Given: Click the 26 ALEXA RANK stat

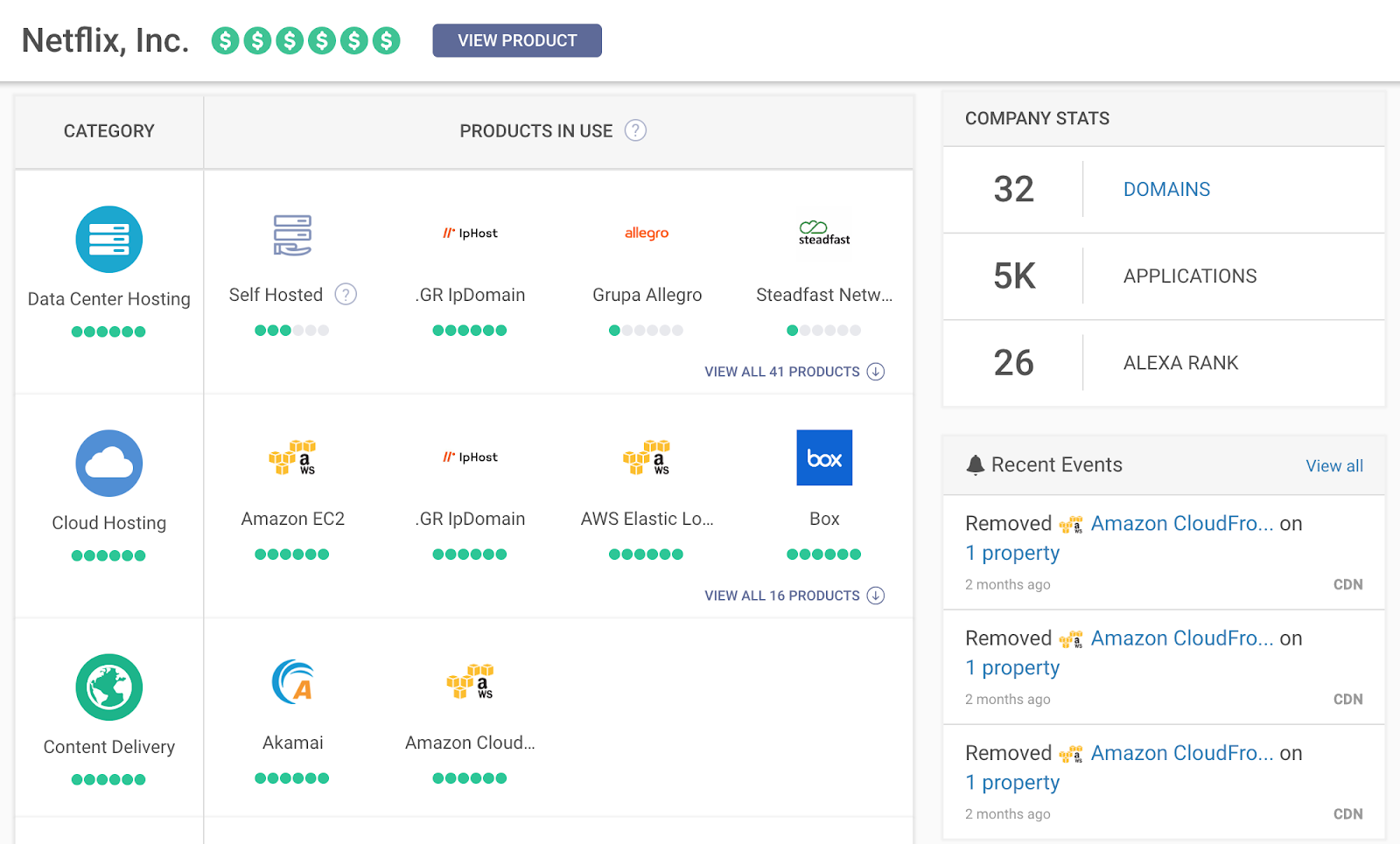Looking at the screenshot, I should 1164,363.
